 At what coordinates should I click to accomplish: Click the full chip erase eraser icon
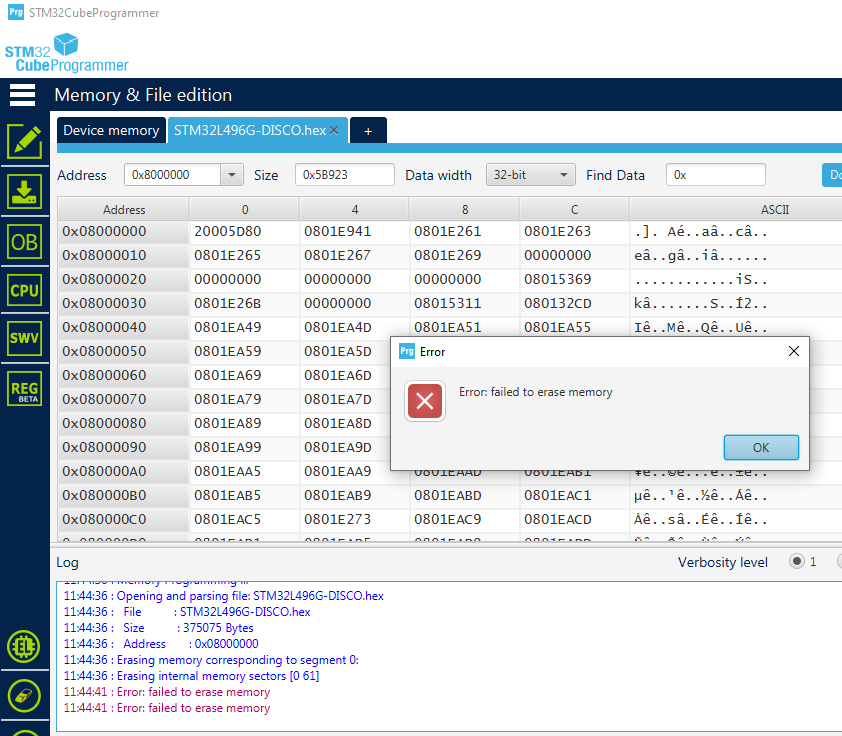coord(24,696)
